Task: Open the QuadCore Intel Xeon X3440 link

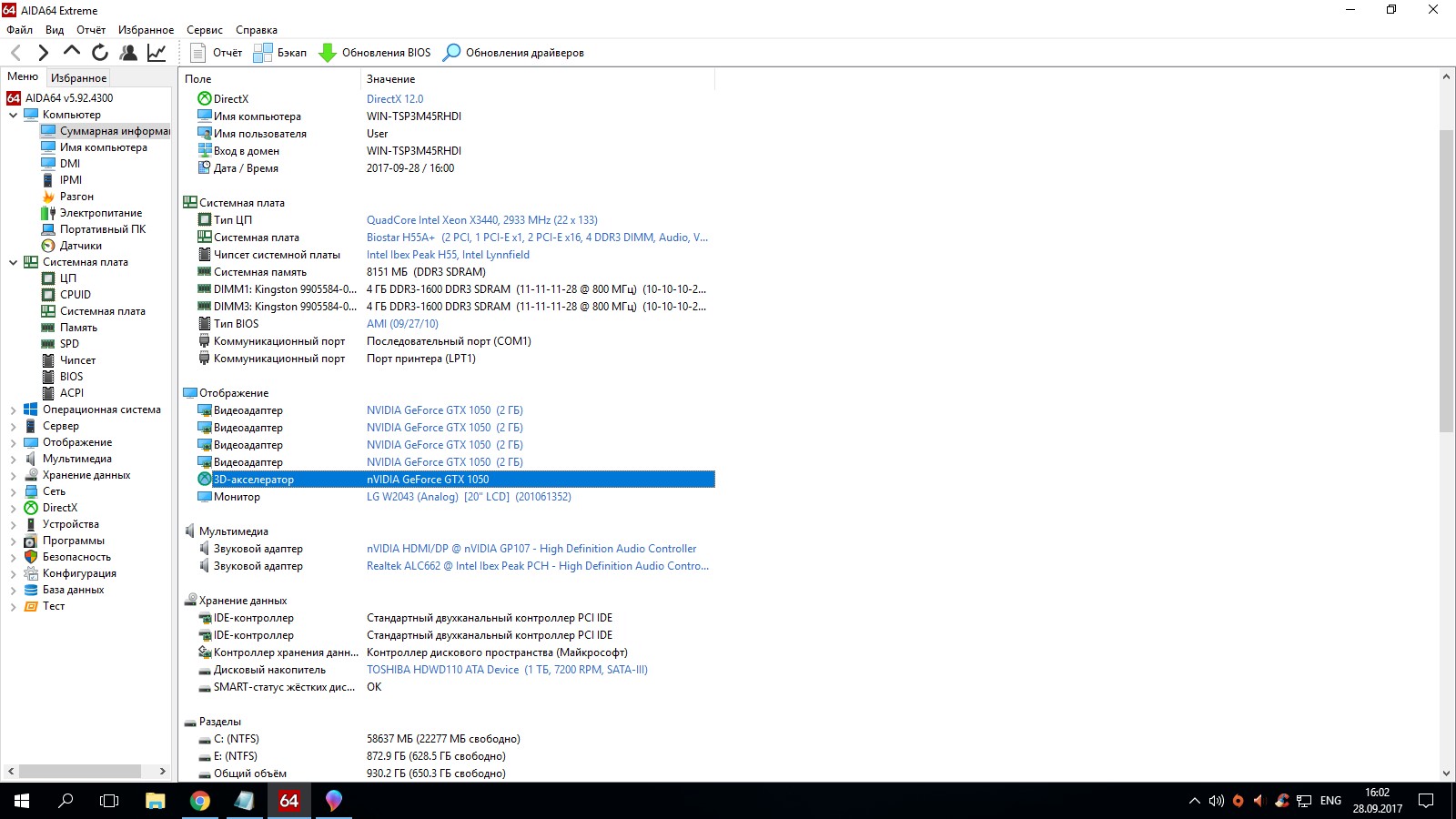Action: [x=482, y=220]
